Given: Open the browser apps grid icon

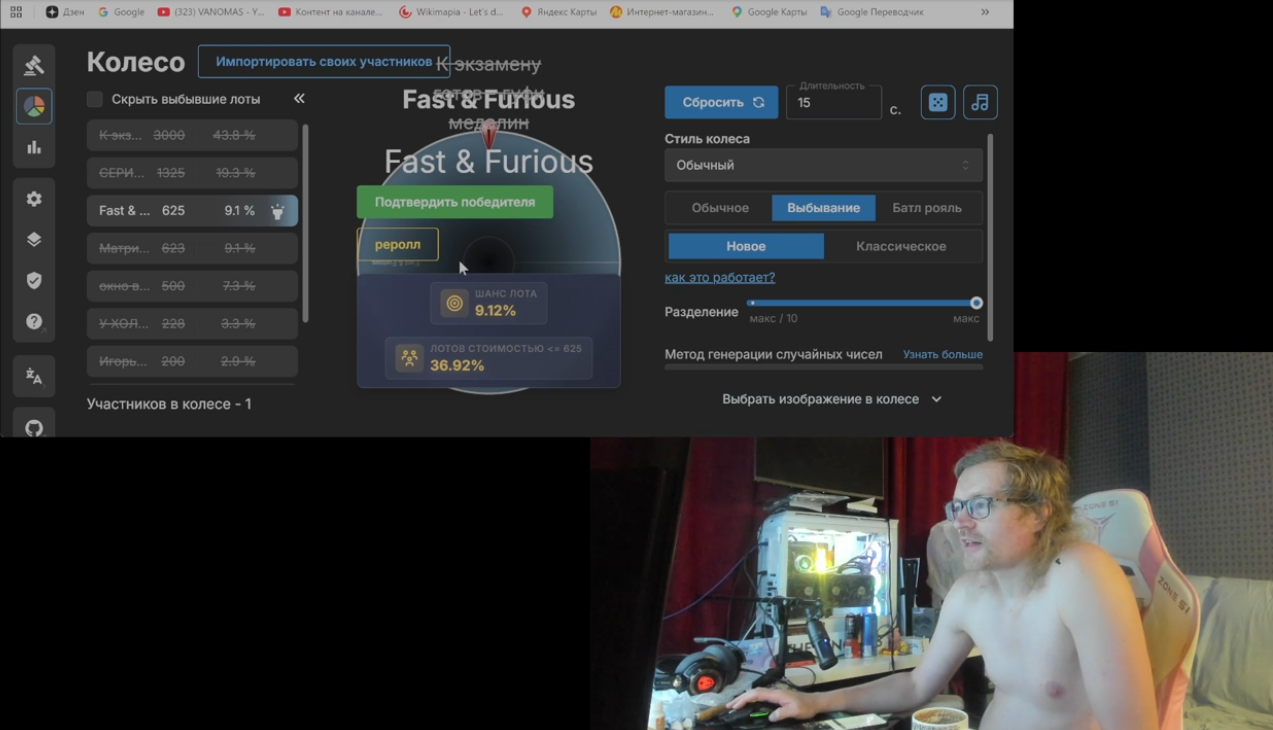Looking at the screenshot, I should 16,12.
